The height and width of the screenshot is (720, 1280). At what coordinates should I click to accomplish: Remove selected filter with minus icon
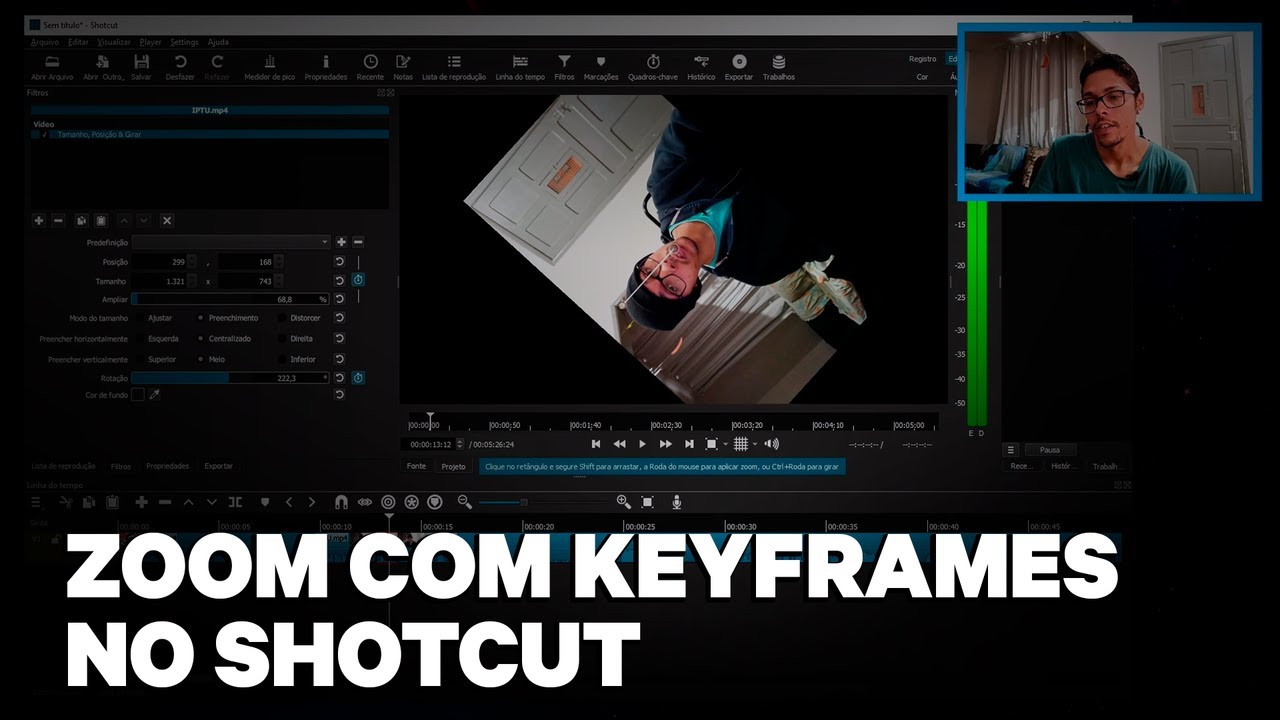[x=58, y=220]
